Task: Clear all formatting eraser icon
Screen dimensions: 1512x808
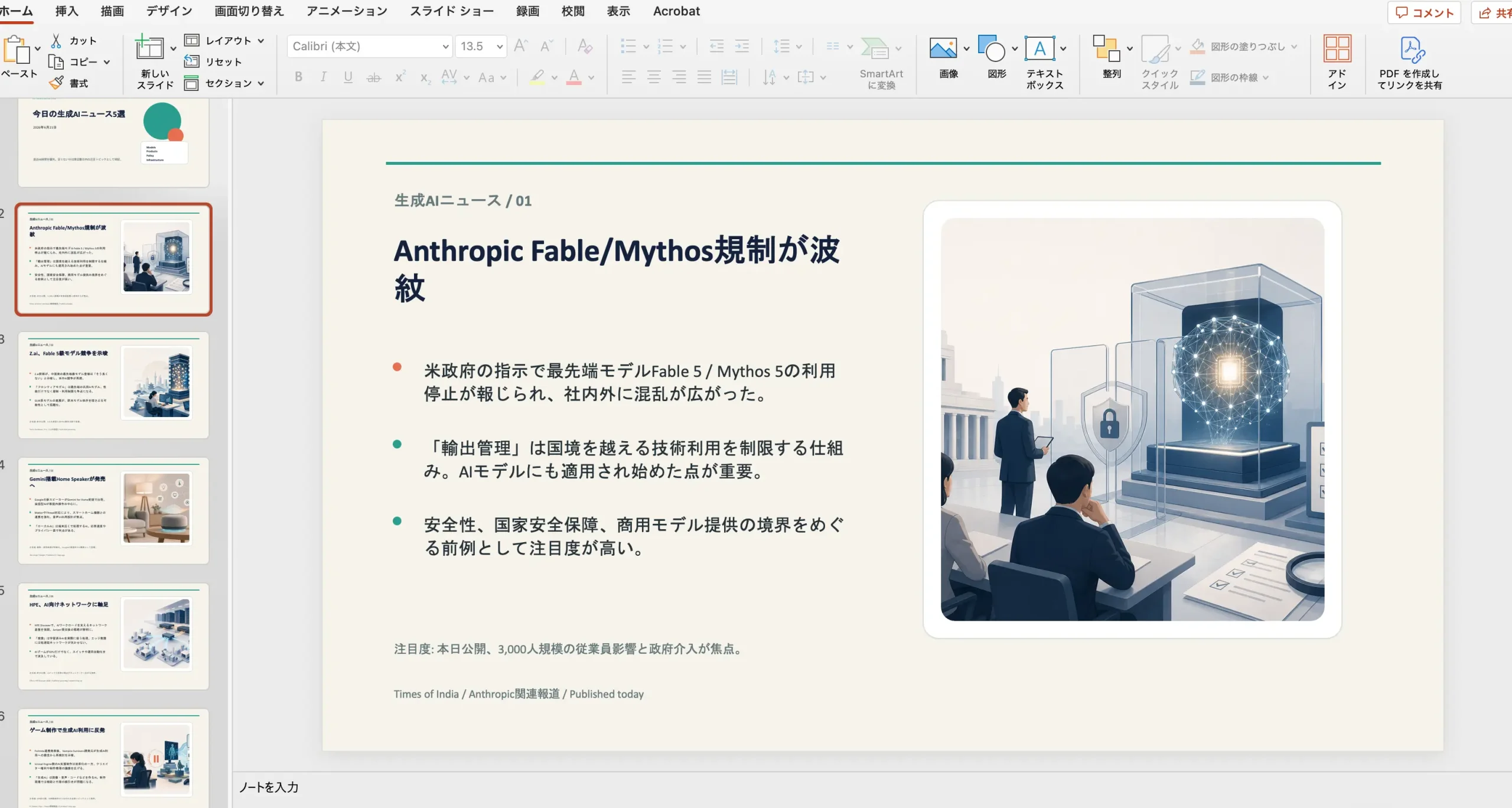Action: (x=585, y=46)
